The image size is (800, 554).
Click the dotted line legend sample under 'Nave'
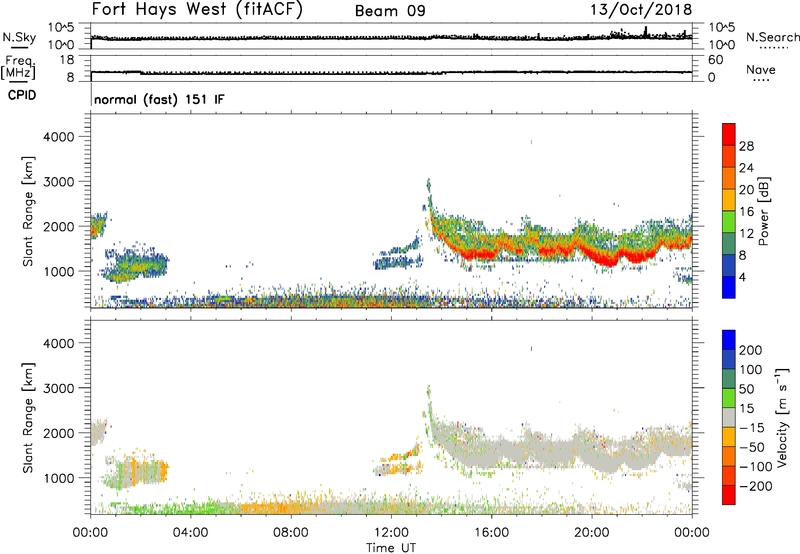(761, 80)
